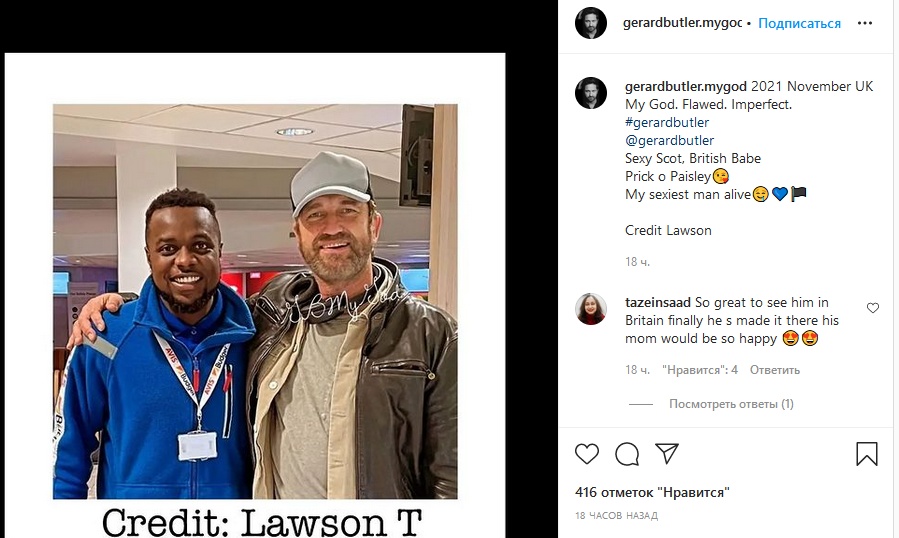Open the caption author's avatar
The image size is (899, 538).
(x=591, y=93)
